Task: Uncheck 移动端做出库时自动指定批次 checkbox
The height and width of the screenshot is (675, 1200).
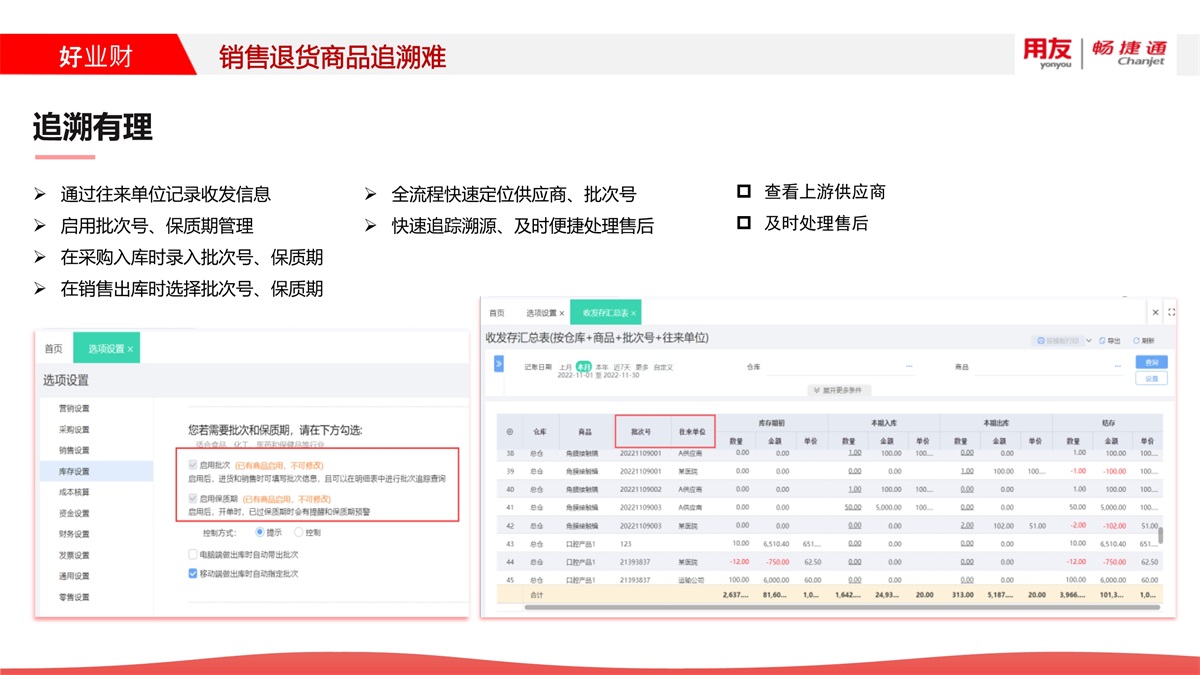Action: click(x=193, y=574)
